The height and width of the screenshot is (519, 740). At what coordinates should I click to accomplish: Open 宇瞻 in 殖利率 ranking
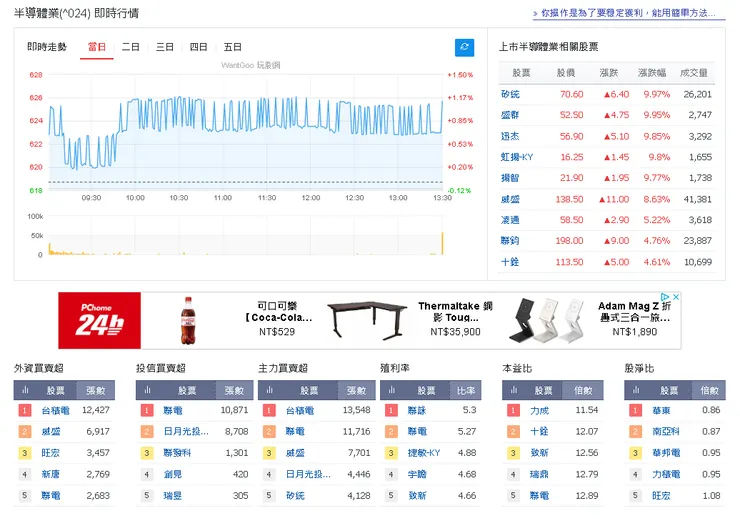coord(417,474)
